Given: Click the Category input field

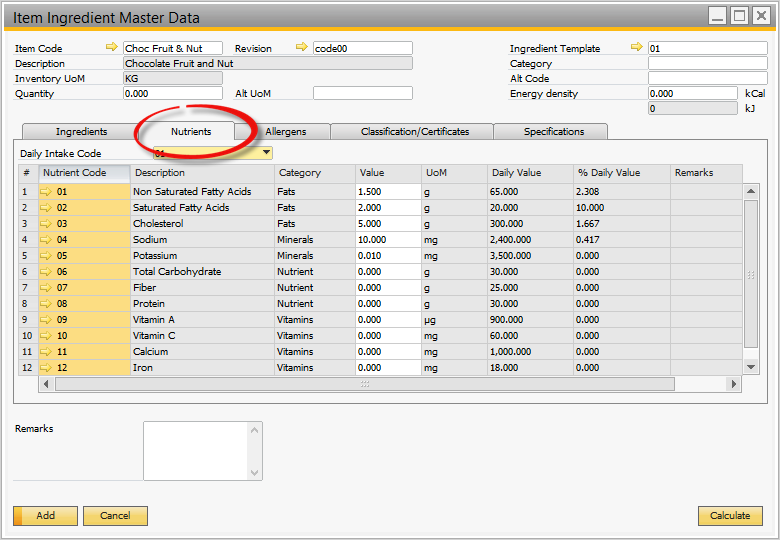Looking at the screenshot, I should point(707,63).
